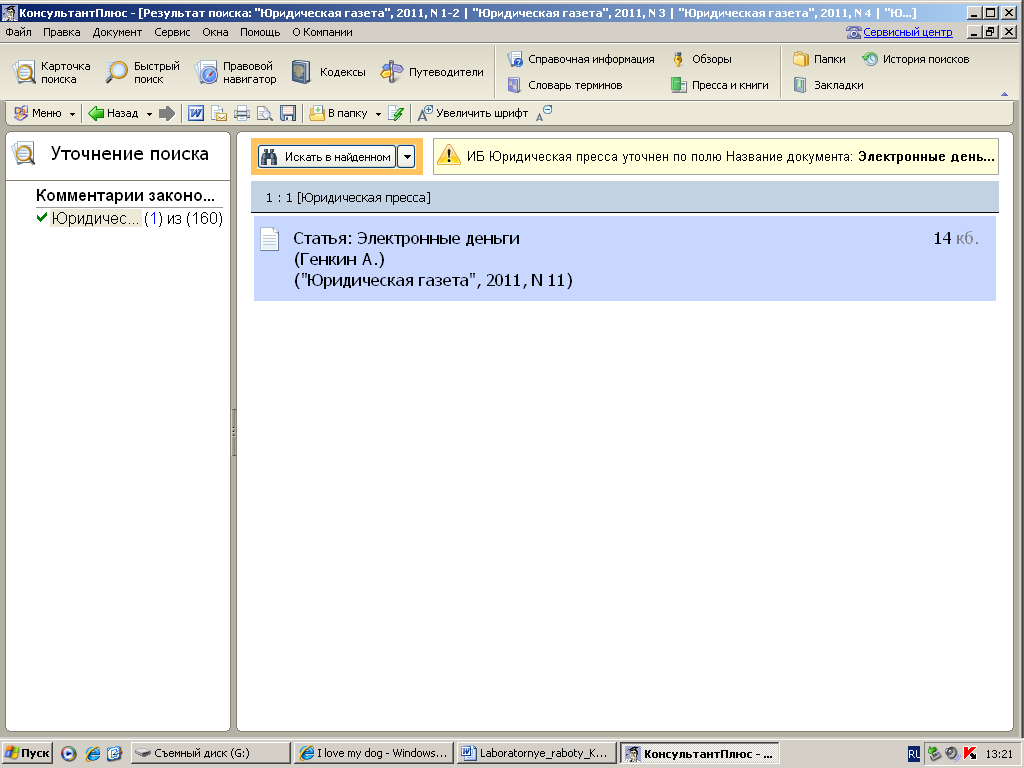Image resolution: width=1024 pixels, height=768 pixels.
Task: Follow the Сервисный центр link
Action: (x=908, y=32)
